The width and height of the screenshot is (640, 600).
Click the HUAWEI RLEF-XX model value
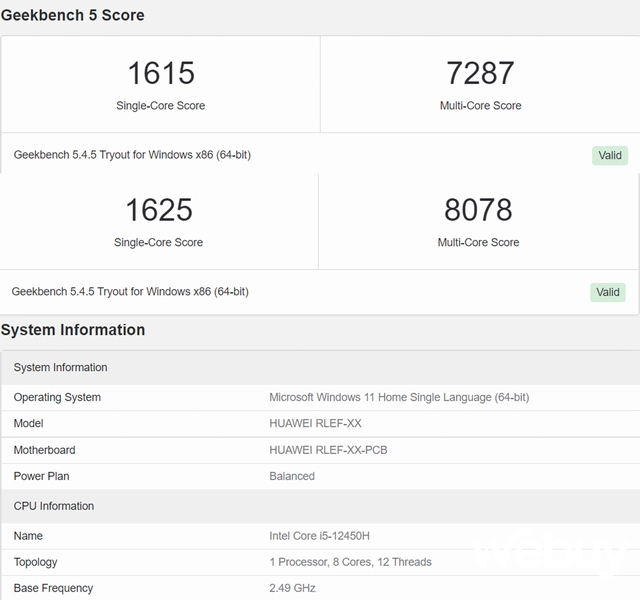point(315,423)
